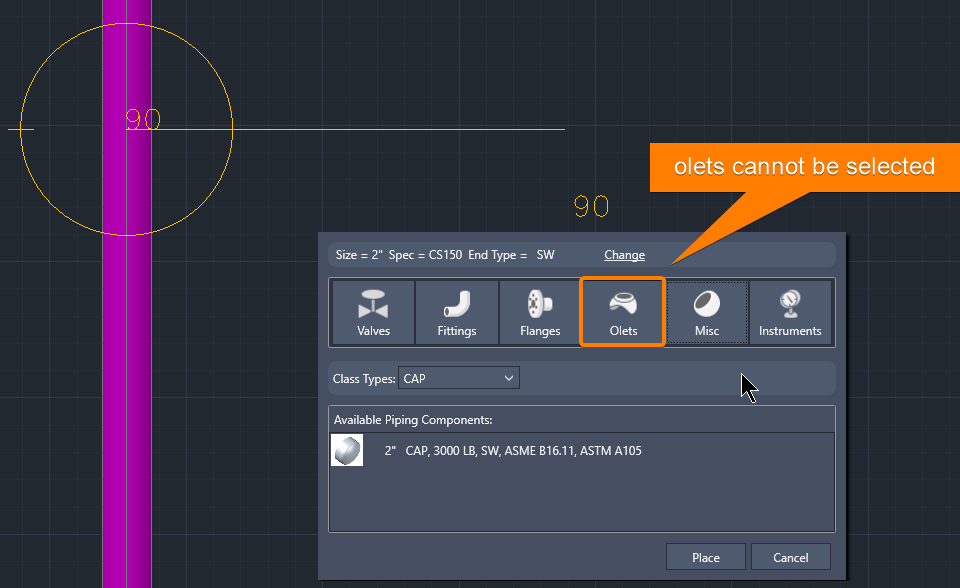Select the Fittings category icon
This screenshot has height=588, width=960.
coord(456,312)
